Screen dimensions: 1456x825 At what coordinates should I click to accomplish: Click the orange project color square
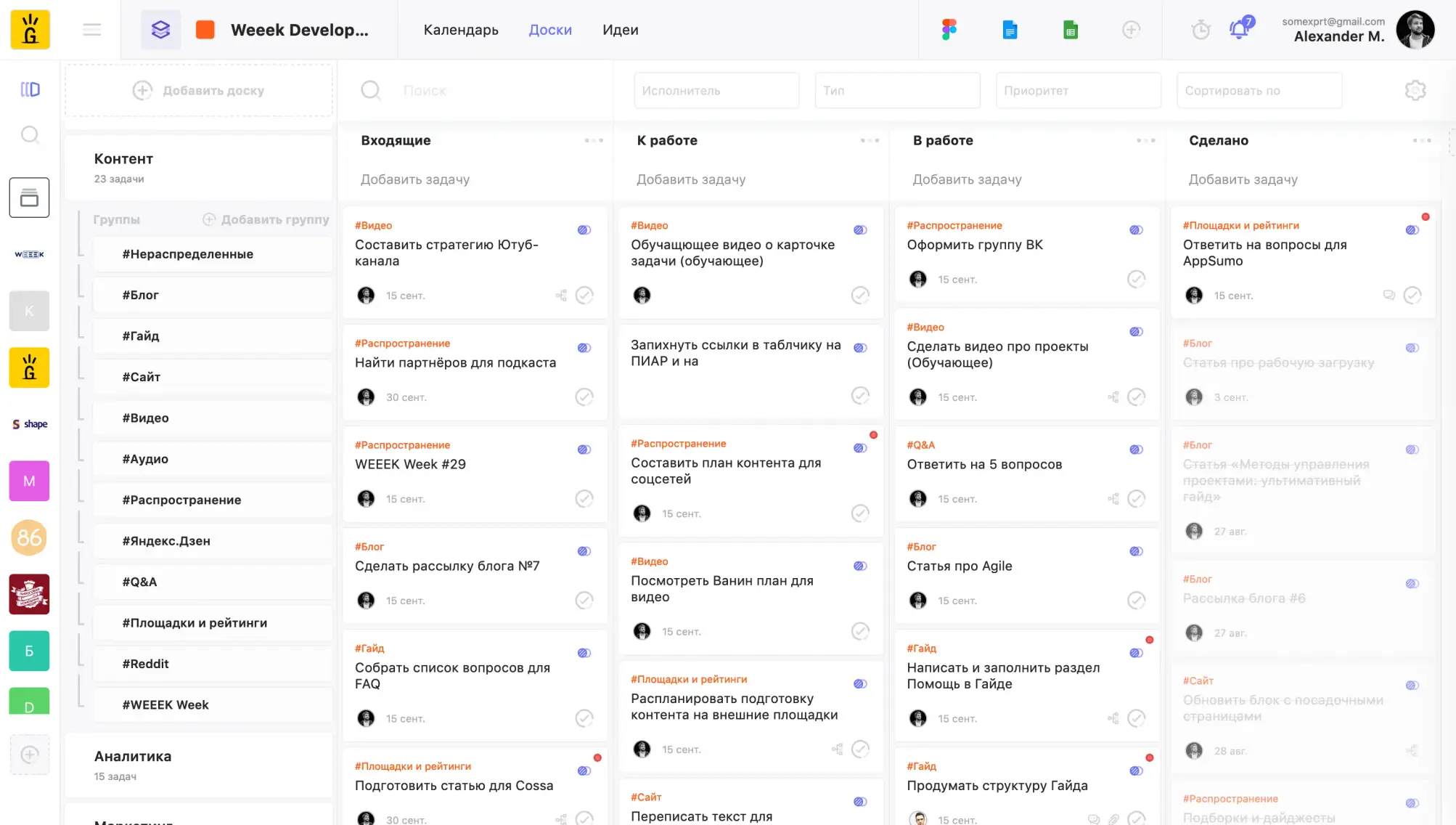205,30
